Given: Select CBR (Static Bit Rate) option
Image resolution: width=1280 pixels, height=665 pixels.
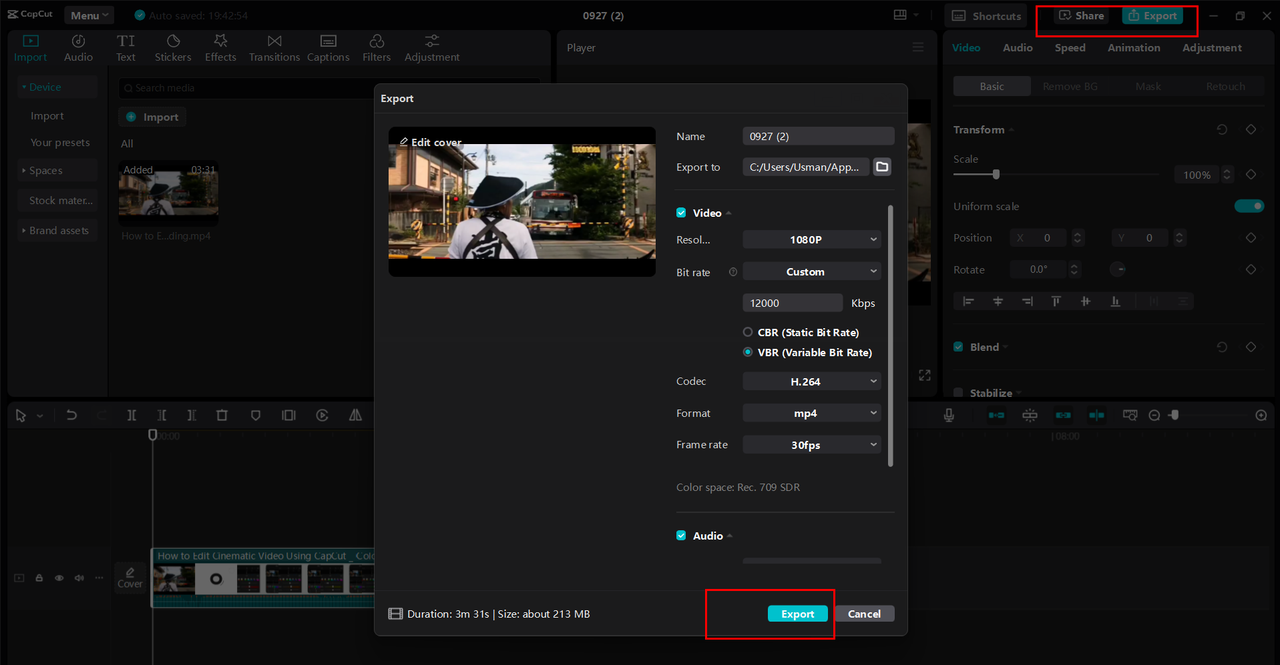Looking at the screenshot, I should click(748, 332).
